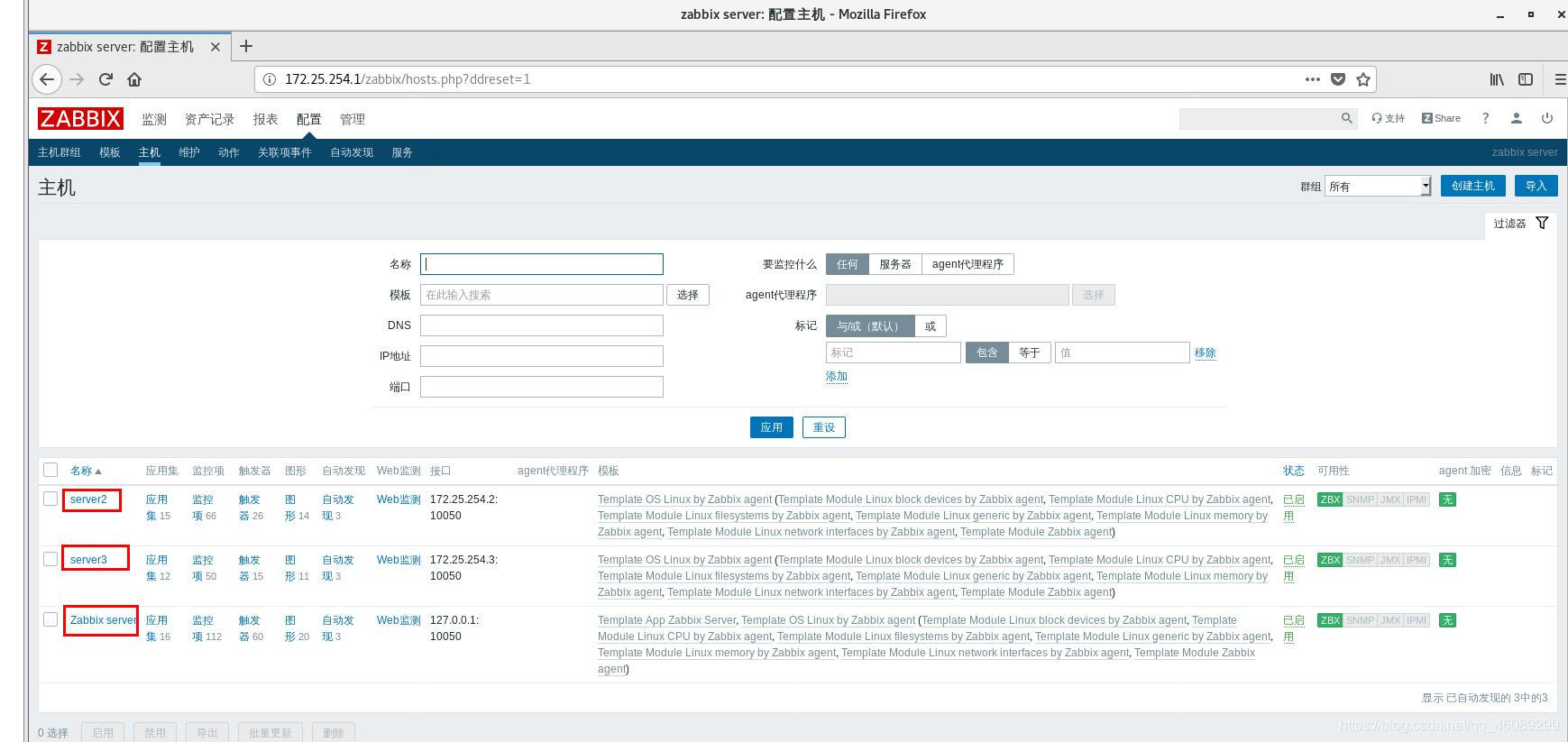This screenshot has width=1568, height=742.
Task: Open the Zabbix support link
Action: click(x=1389, y=118)
